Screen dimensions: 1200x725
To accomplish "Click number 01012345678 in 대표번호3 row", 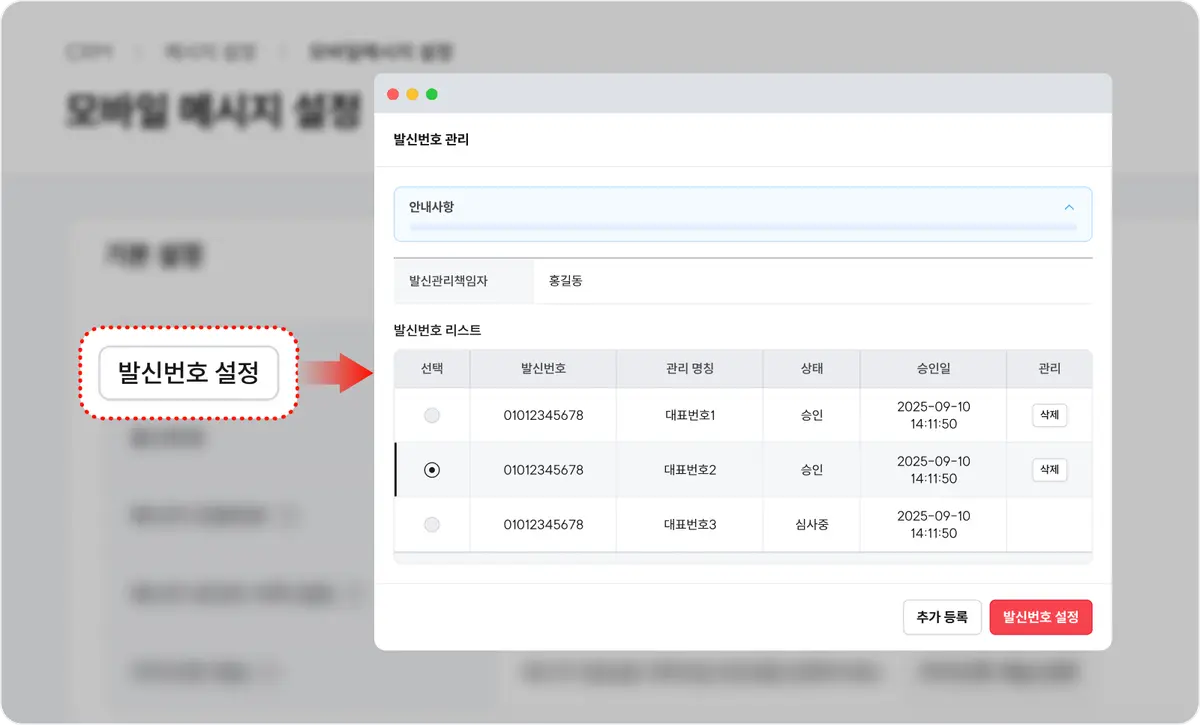I will [x=543, y=524].
